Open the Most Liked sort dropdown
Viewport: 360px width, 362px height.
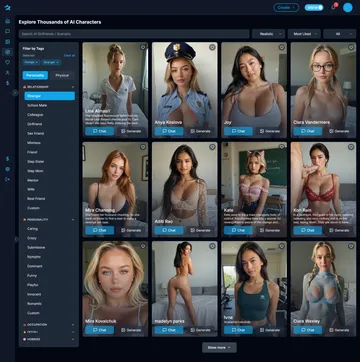pos(304,34)
